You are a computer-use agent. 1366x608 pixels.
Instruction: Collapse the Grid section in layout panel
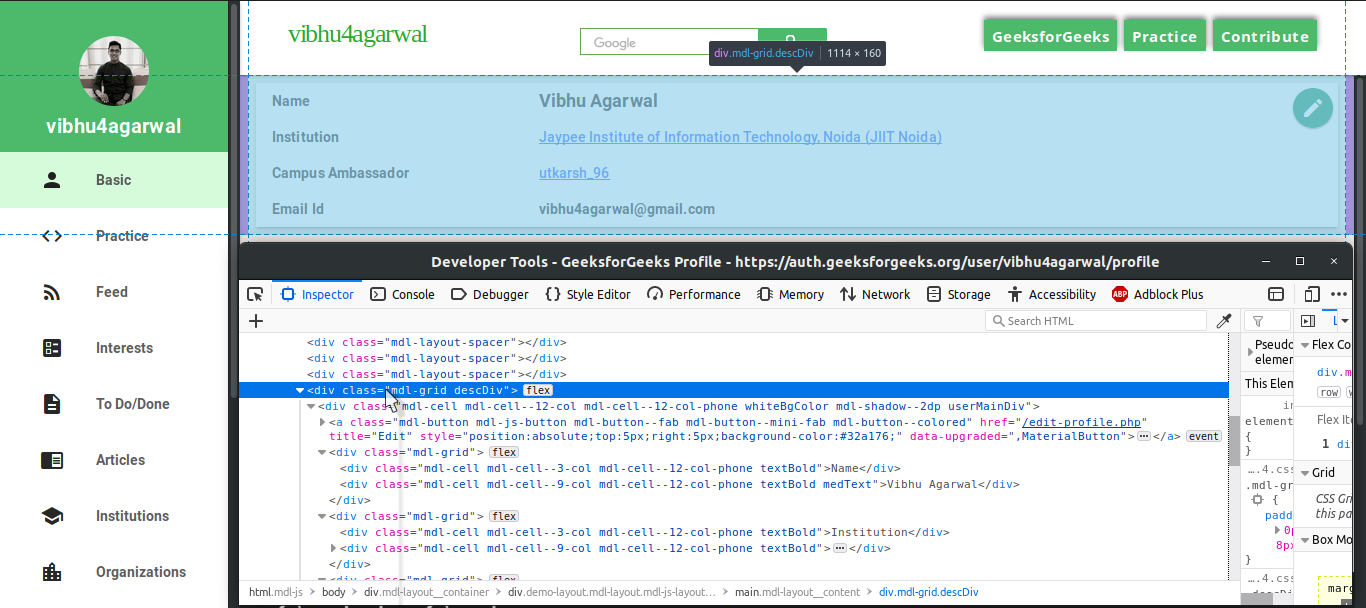click(x=1304, y=473)
